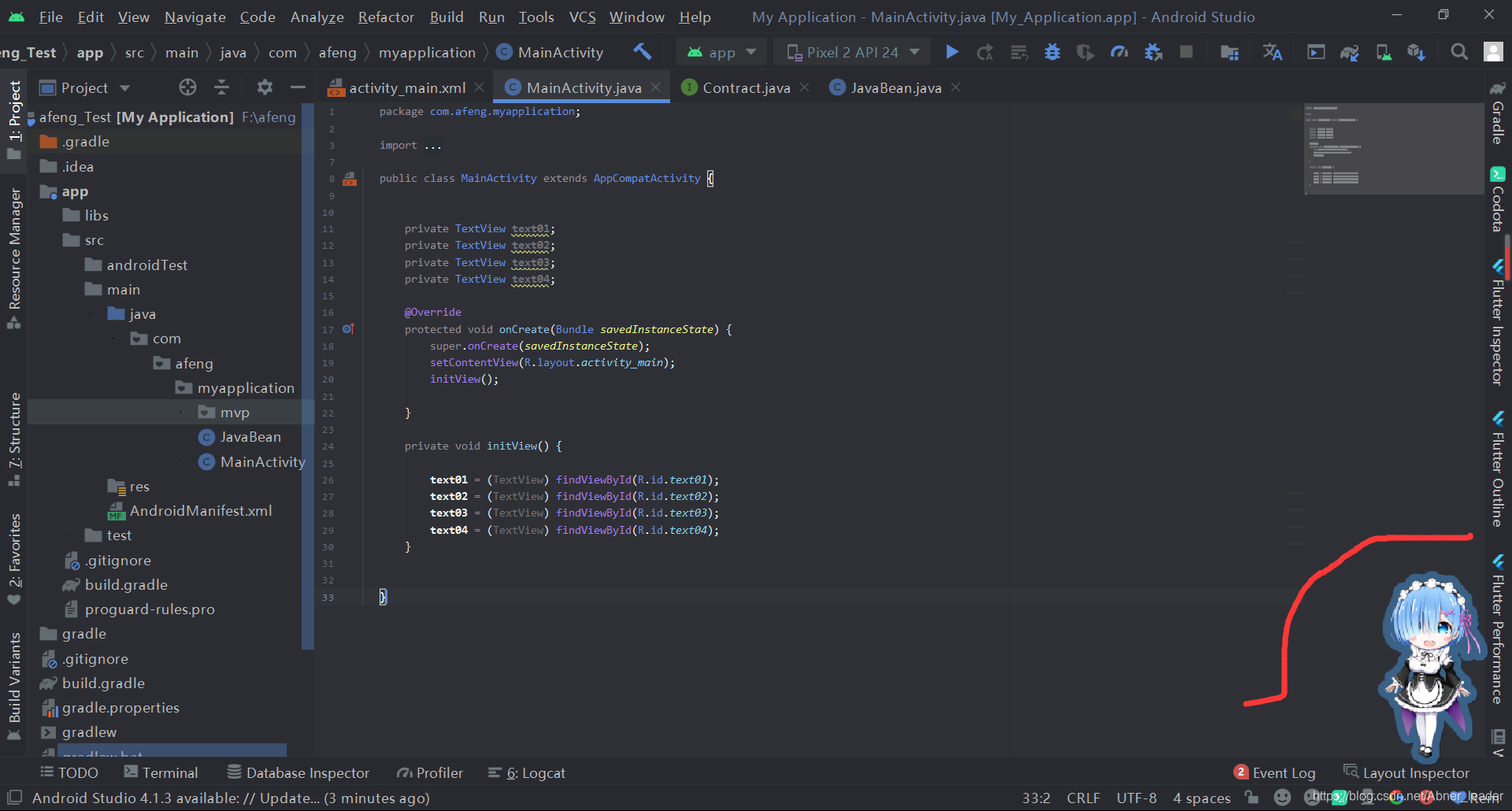The image size is (1512, 811).
Task: Close the MainActivity.java tab
Action: [x=655, y=87]
